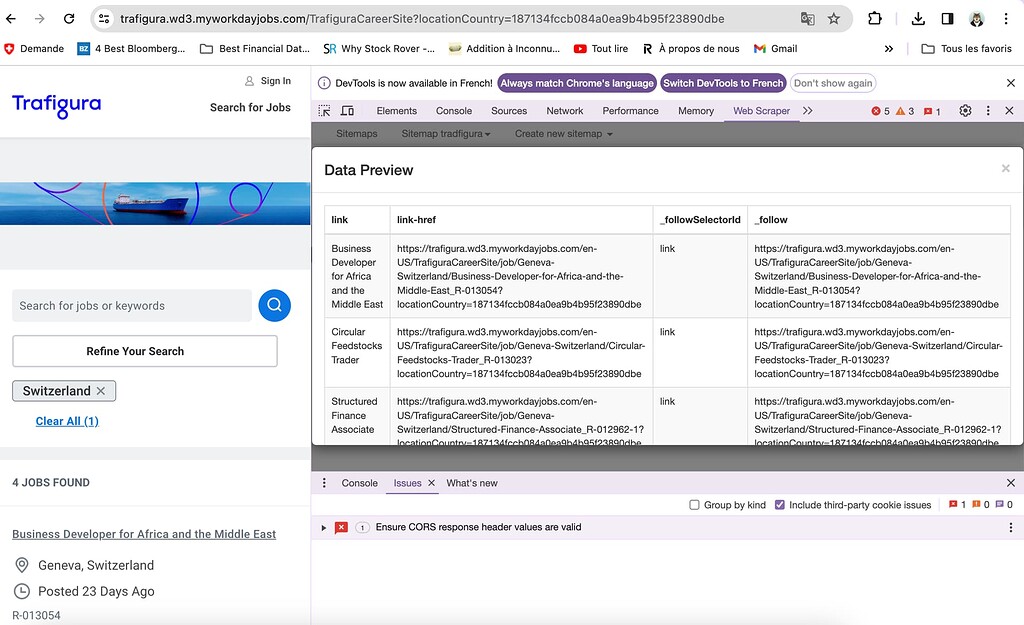Open the Sitemap tradfigura dropdown
Viewport: 1024px width, 625px height.
click(446, 134)
